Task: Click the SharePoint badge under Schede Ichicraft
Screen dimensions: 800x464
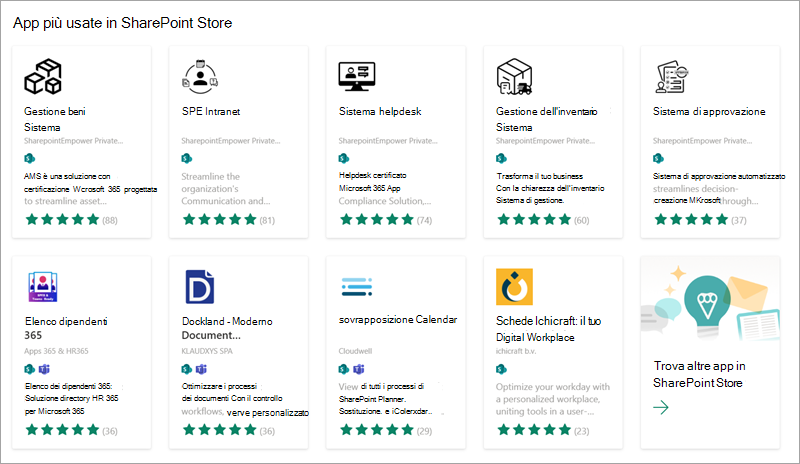Action: [501, 369]
